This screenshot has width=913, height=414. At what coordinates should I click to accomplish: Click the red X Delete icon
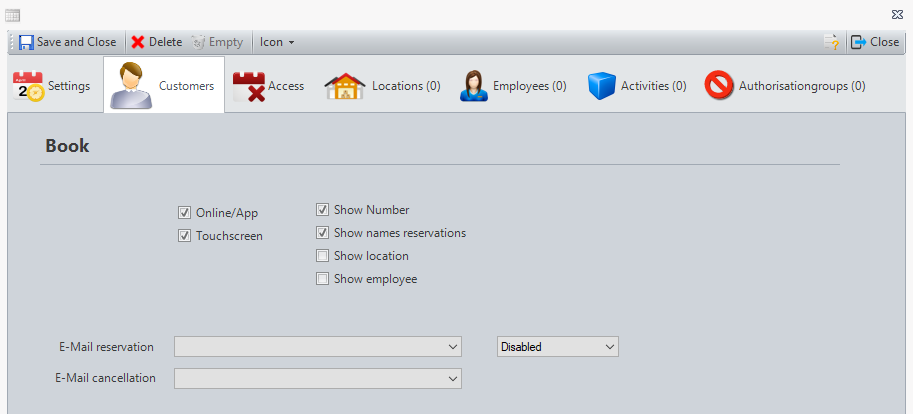click(x=138, y=42)
